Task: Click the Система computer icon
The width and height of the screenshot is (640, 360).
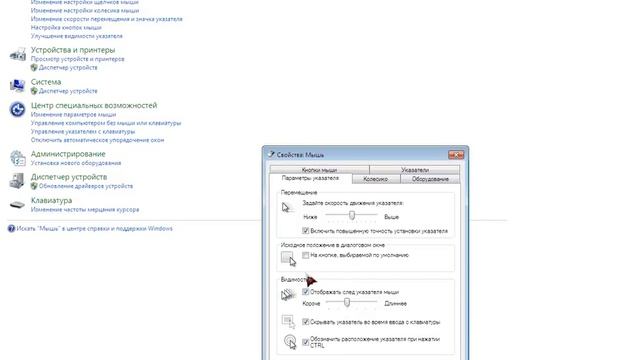Action: [x=18, y=86]
